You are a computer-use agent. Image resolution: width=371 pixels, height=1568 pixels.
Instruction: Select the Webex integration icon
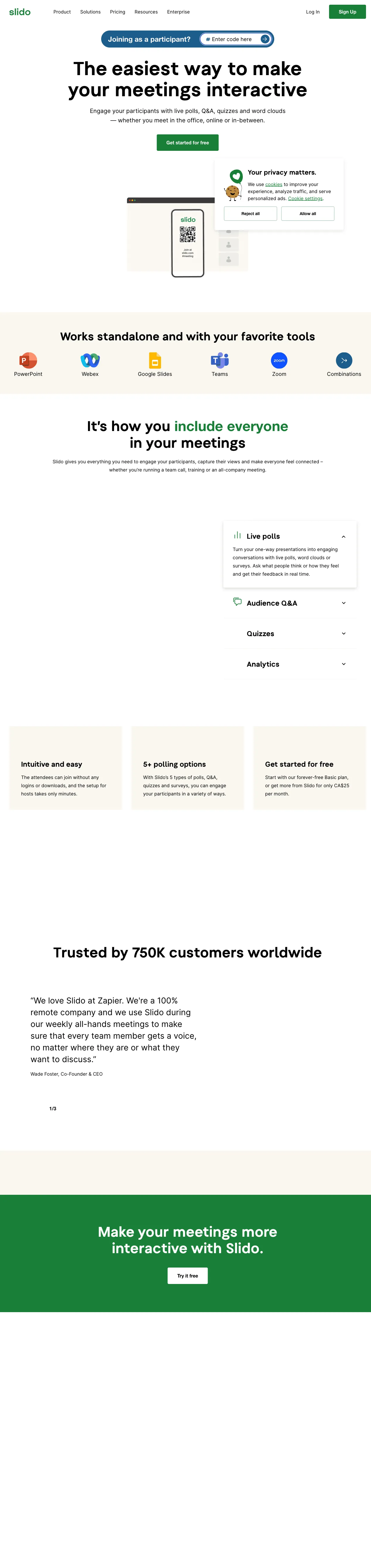click(x=90, y=360)
